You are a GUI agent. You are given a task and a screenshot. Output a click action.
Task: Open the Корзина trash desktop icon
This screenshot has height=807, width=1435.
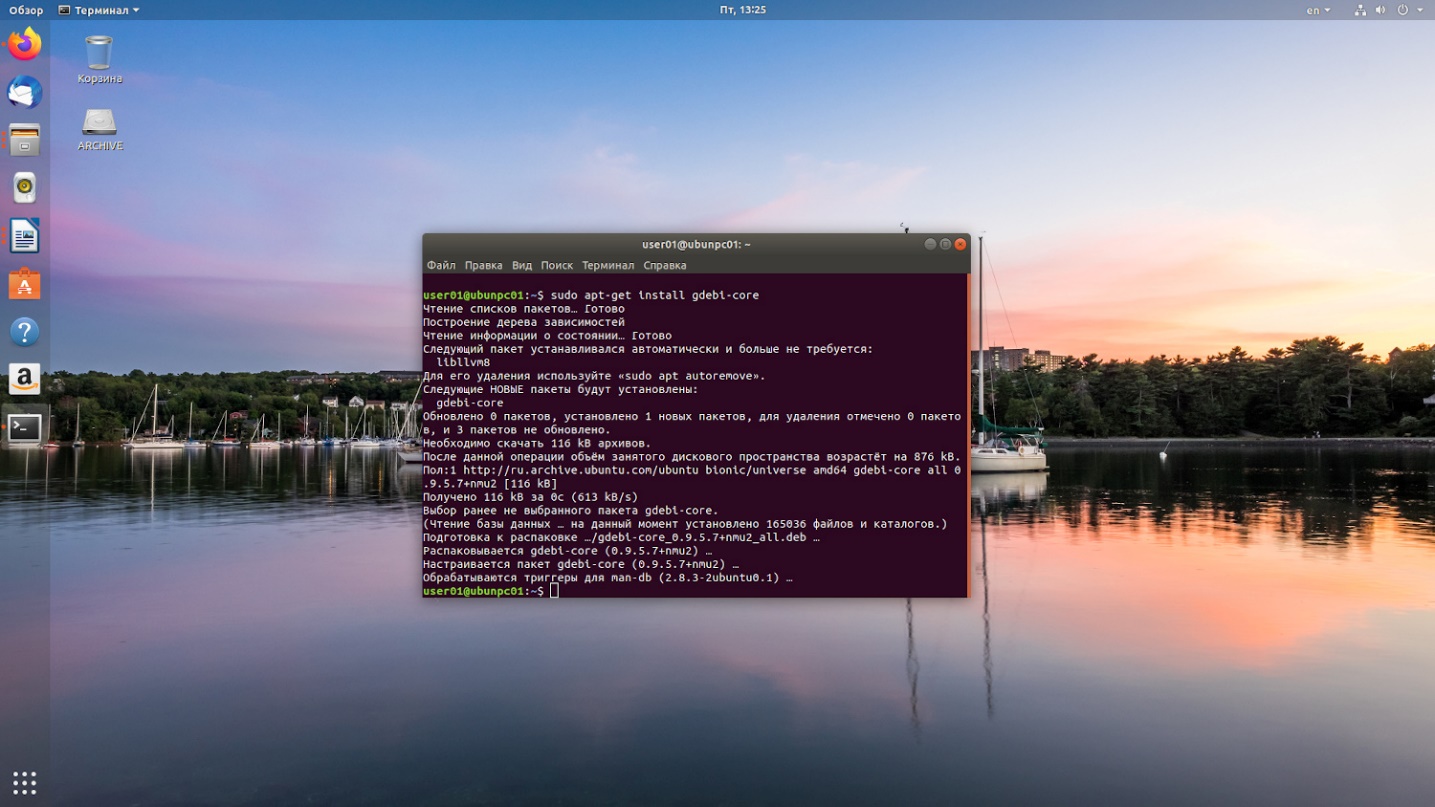99,59
